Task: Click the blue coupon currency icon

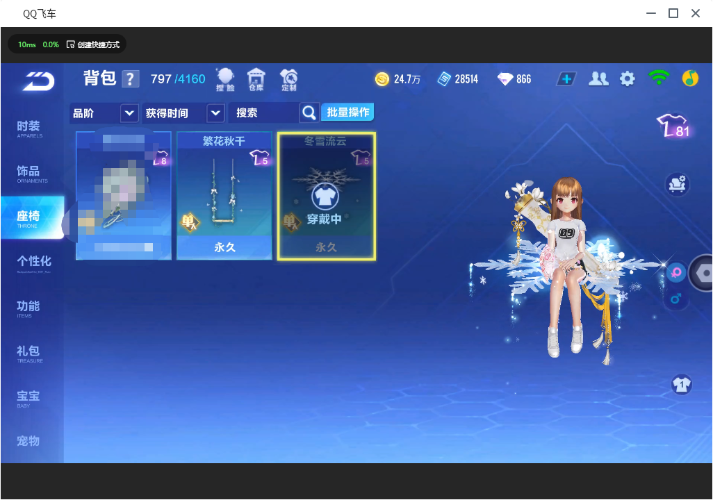Action: pos(444,79)
